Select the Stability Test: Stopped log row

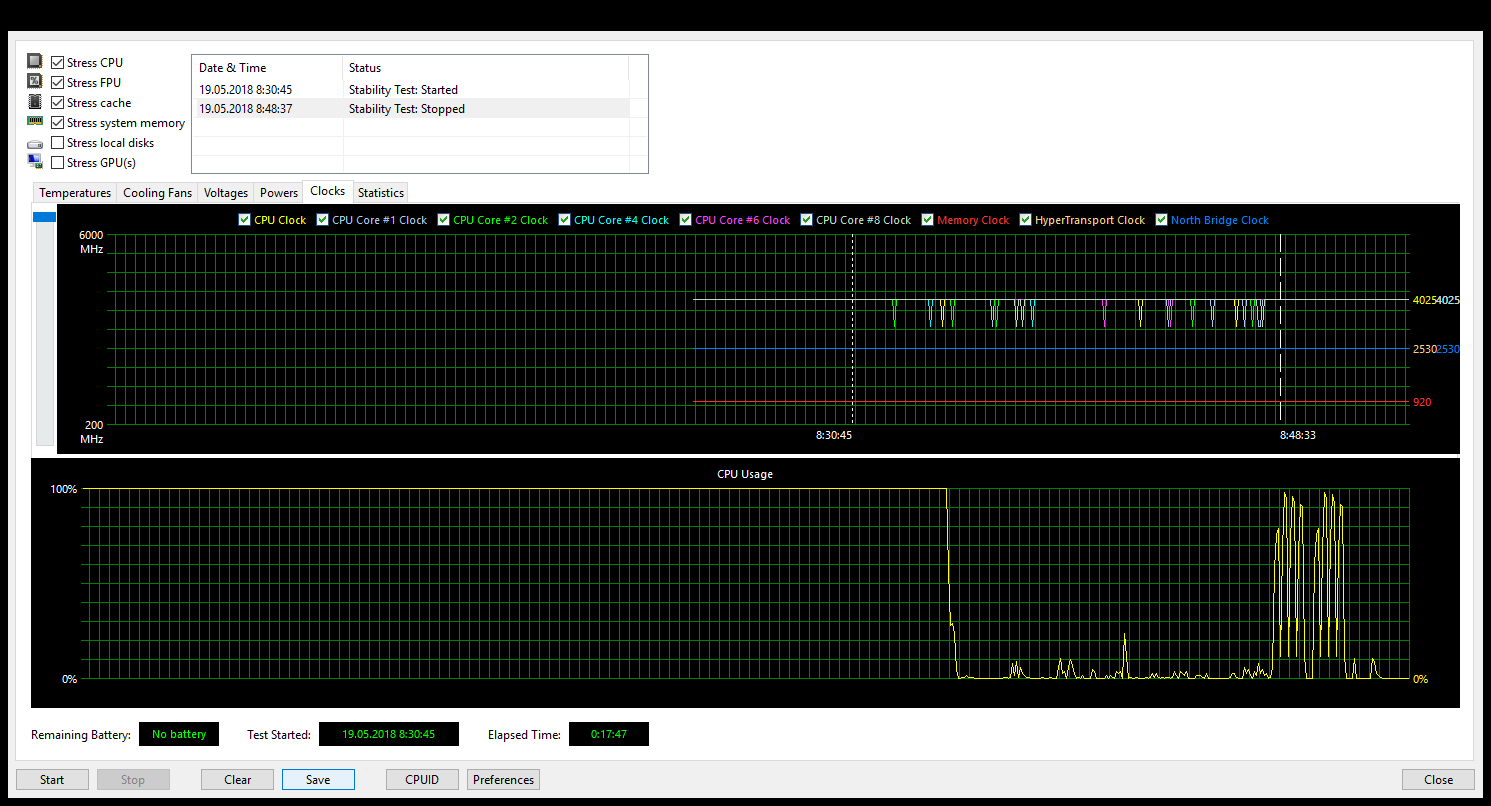tap(411, 109)
